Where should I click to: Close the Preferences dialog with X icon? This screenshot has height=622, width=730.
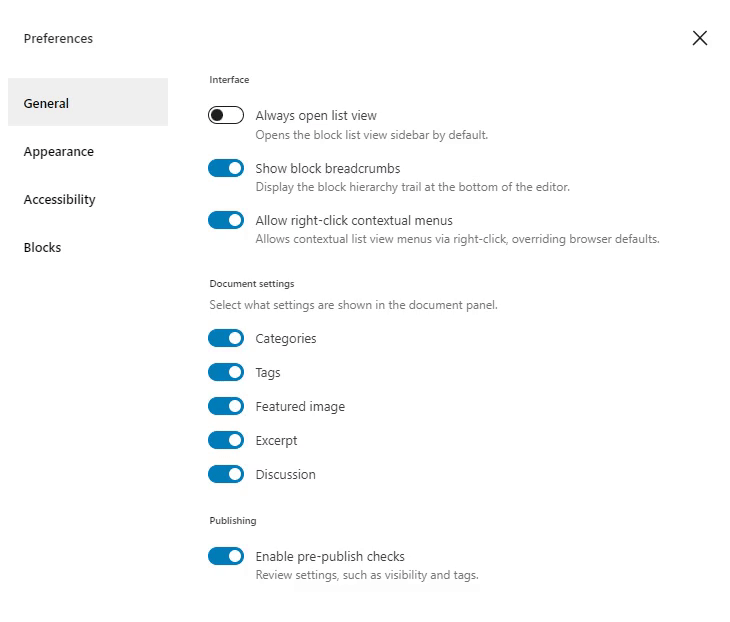[x=699, y=38]
